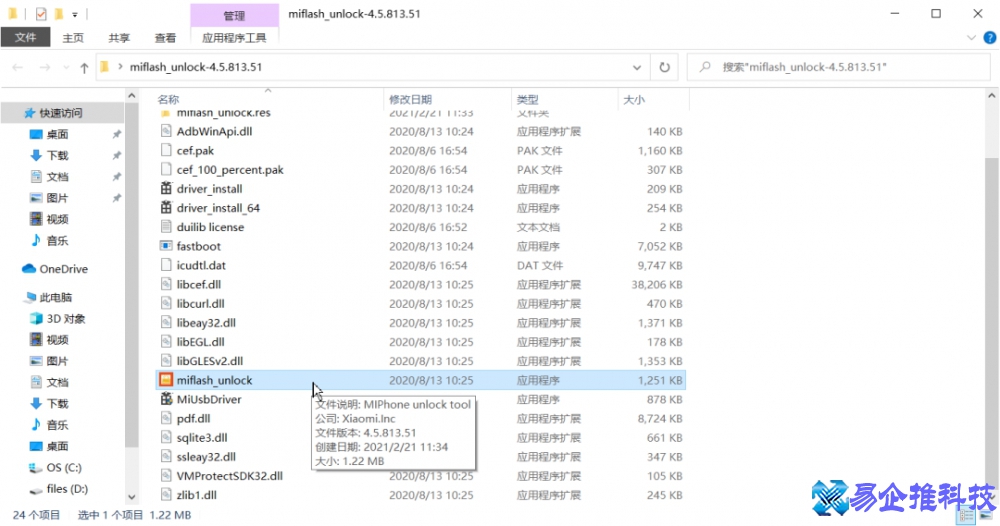The width and height of the screenshot is (1000, 526).
Task: Select the zlib1.dll file name
Action: tap(196, 495)
